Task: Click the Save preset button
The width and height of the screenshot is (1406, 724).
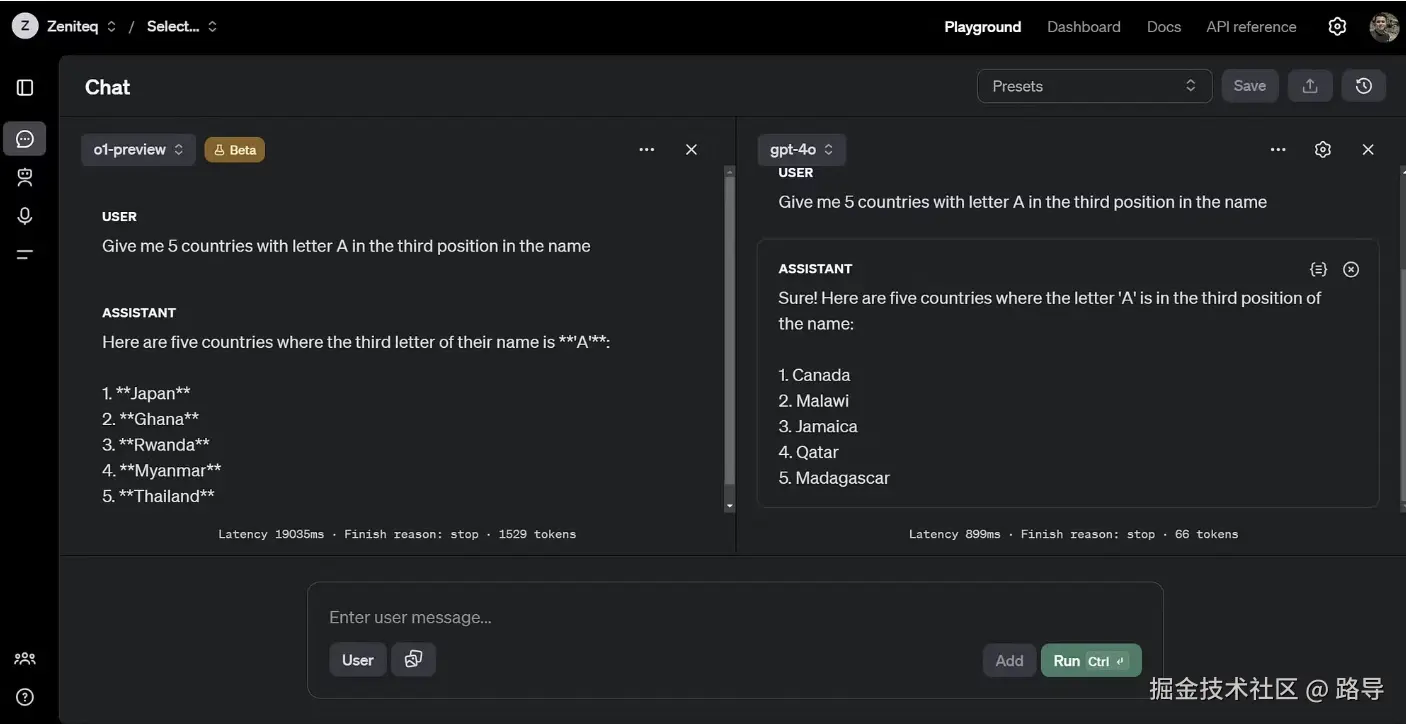Action: tap(1249, 86)
